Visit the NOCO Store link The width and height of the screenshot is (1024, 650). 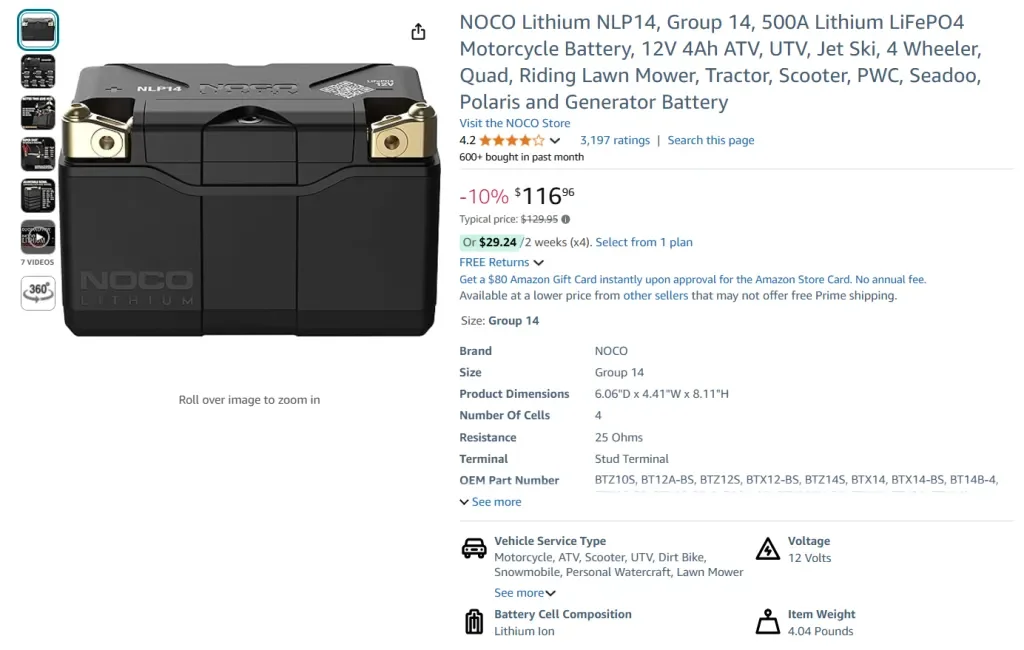[514, 122]
